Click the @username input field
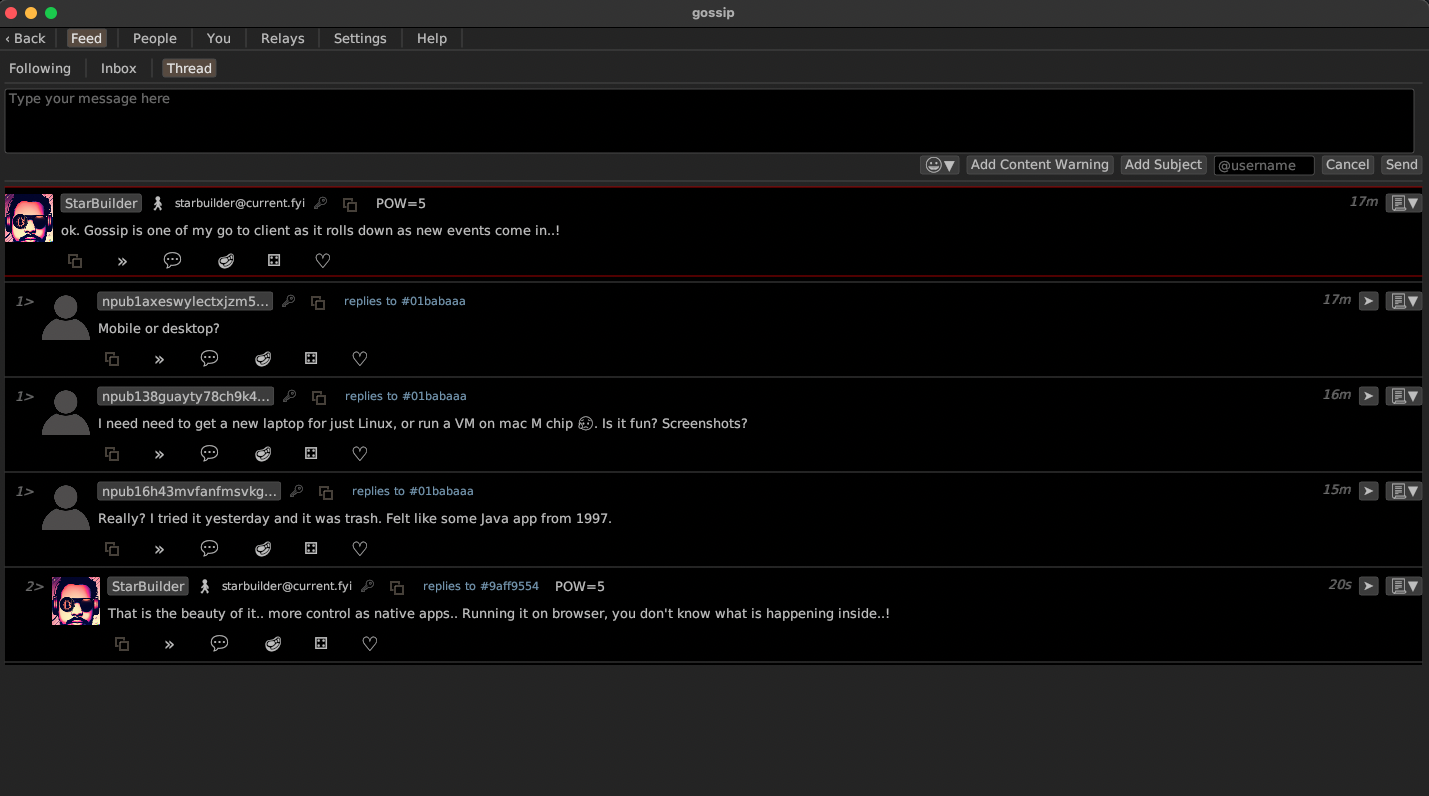This screenshot has width=1429, height=796. pos(1263,165)
